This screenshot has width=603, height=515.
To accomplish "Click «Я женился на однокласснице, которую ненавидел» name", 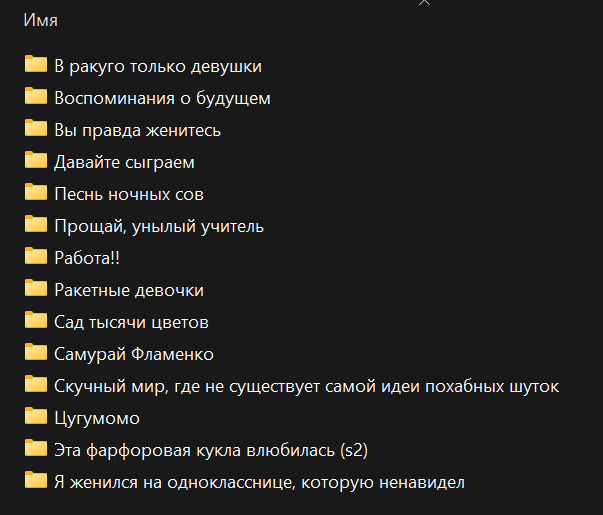I will pos(260,482).
